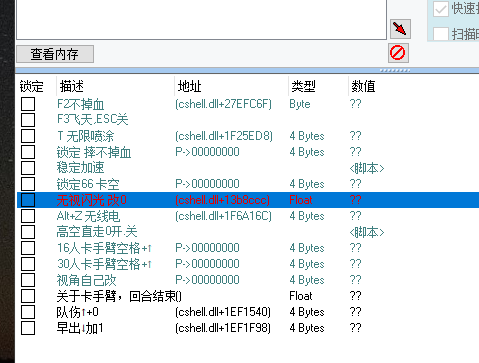Image resolution: width=479 pixels, height=363 pixels.
Task: Toggle the 扫描 checkbox below 快速
Action: tap(441, 34)
